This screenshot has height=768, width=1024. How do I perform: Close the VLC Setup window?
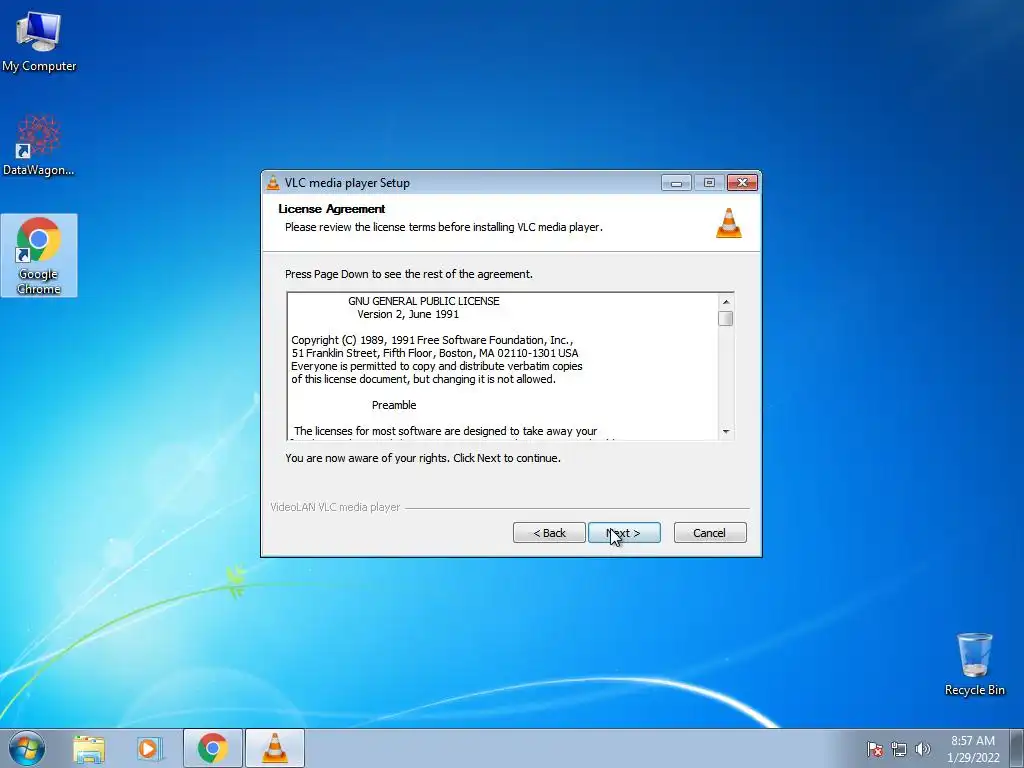click(x=743, y=183)
